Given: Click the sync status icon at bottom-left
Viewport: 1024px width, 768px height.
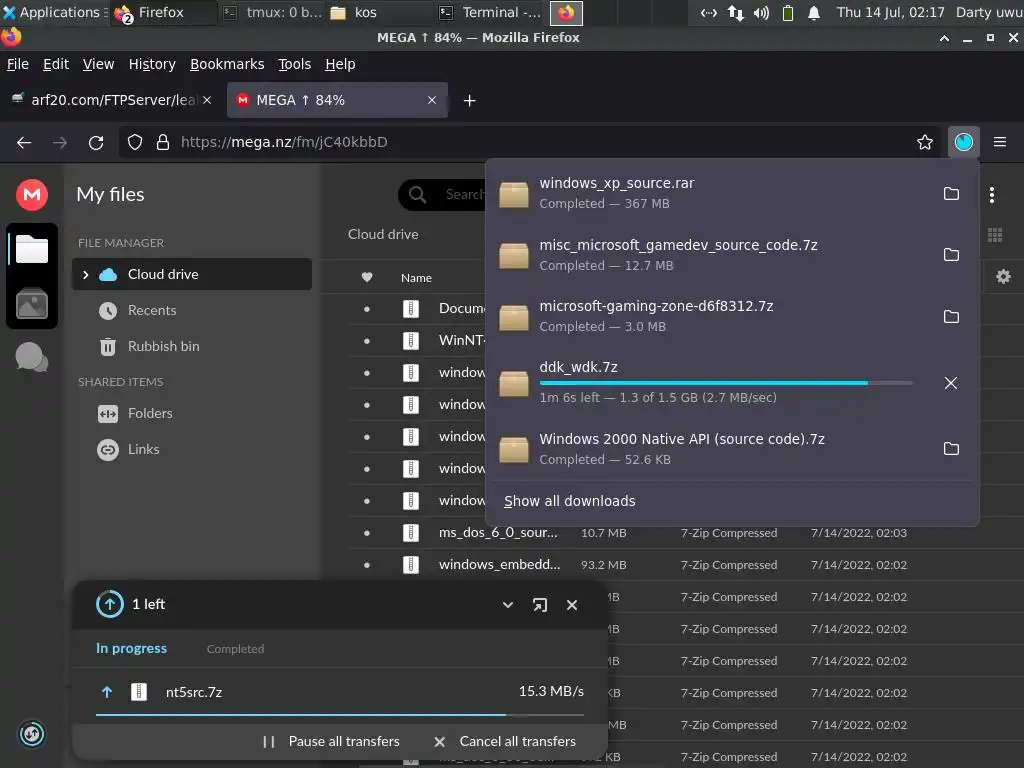Looking at the screenshot, I should point(31,734).
